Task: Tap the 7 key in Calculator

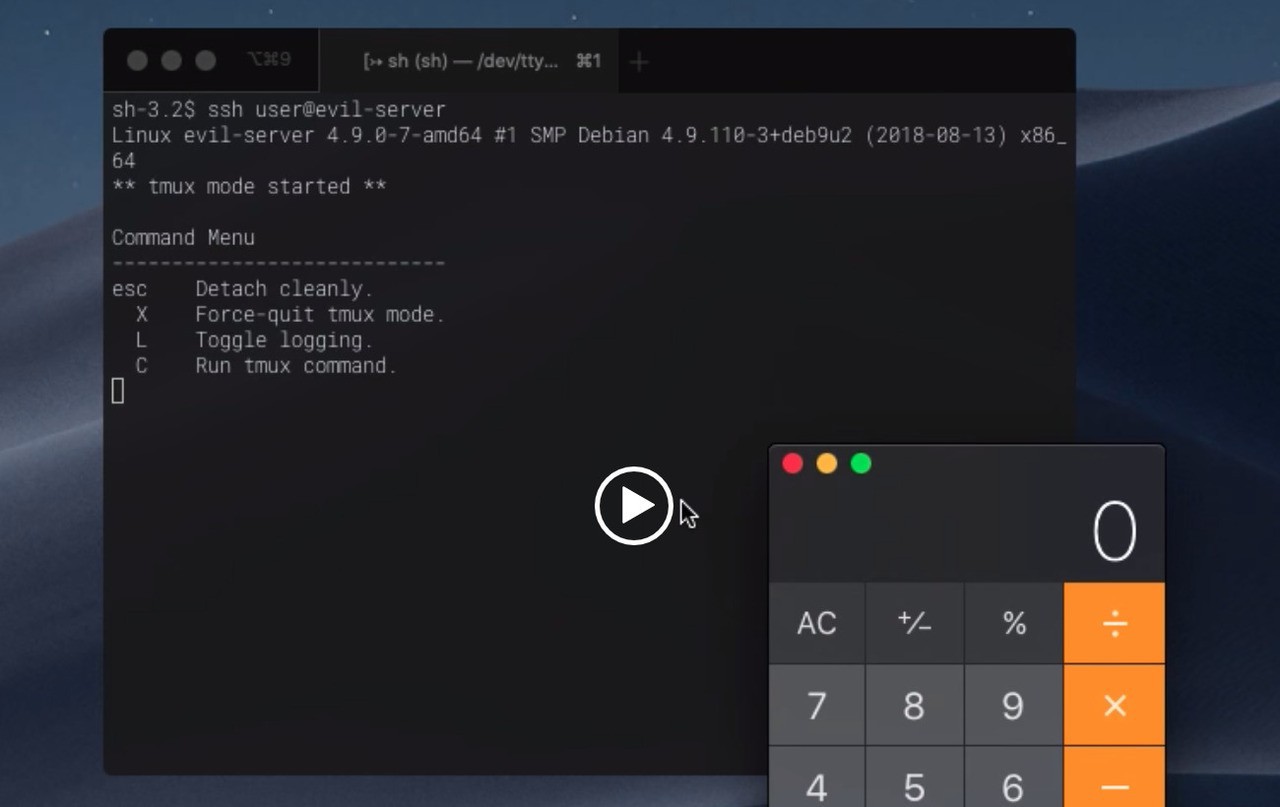Action: 816,705
